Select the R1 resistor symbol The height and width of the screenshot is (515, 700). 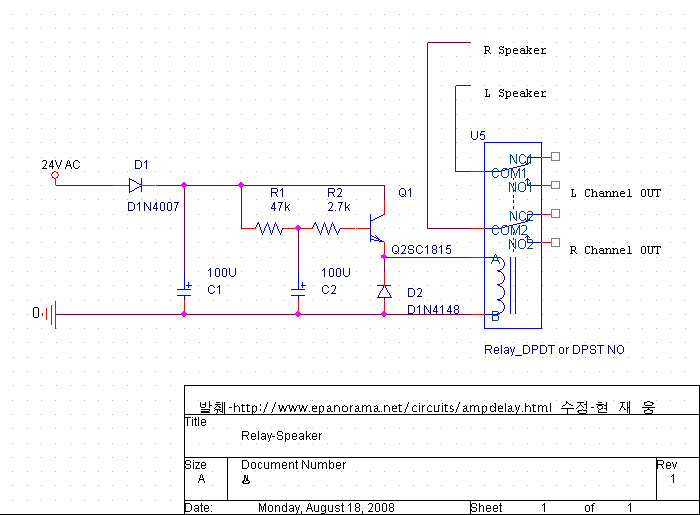pyautogui.click(x=269, y=228)
